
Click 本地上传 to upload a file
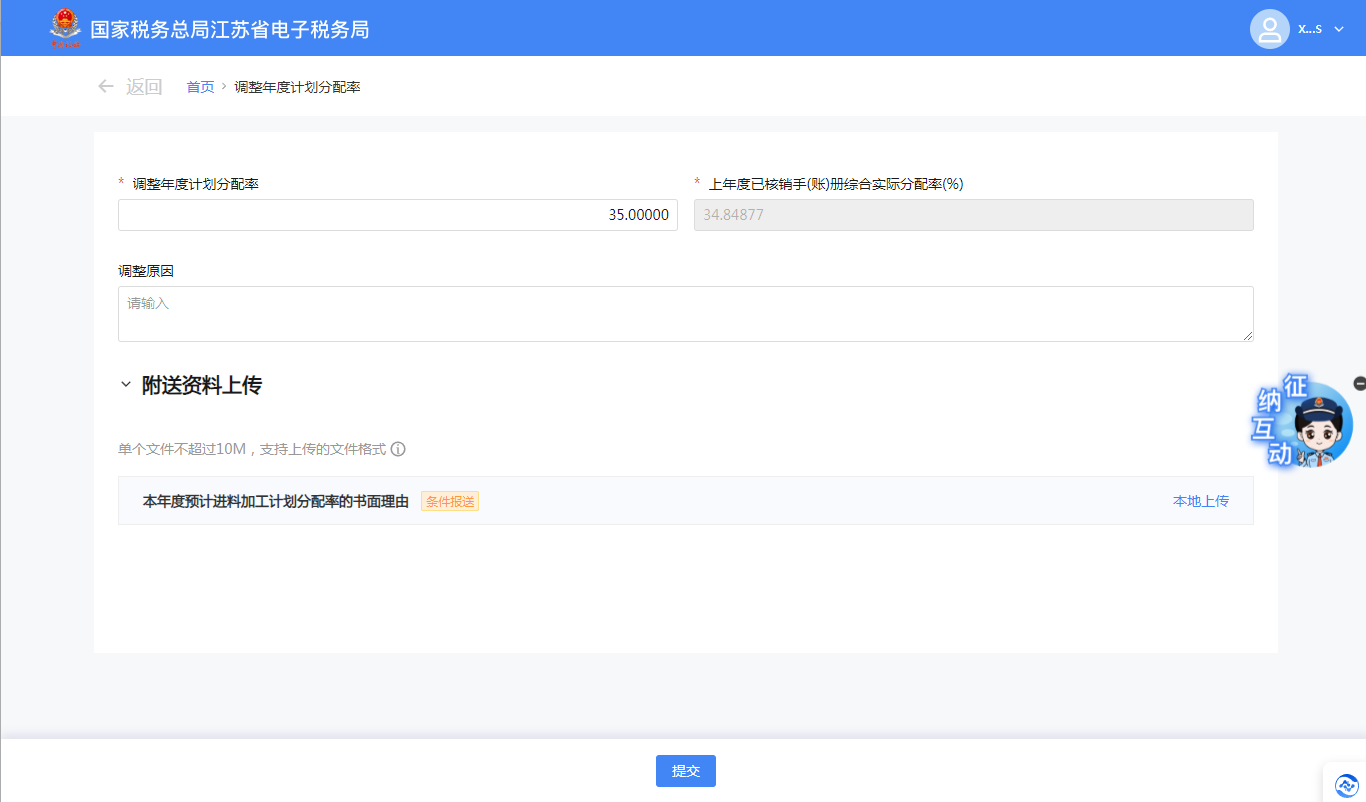[x=1200, y=501]
